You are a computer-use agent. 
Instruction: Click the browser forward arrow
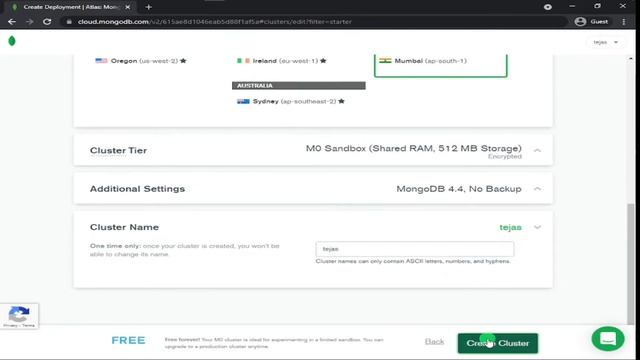29,22
